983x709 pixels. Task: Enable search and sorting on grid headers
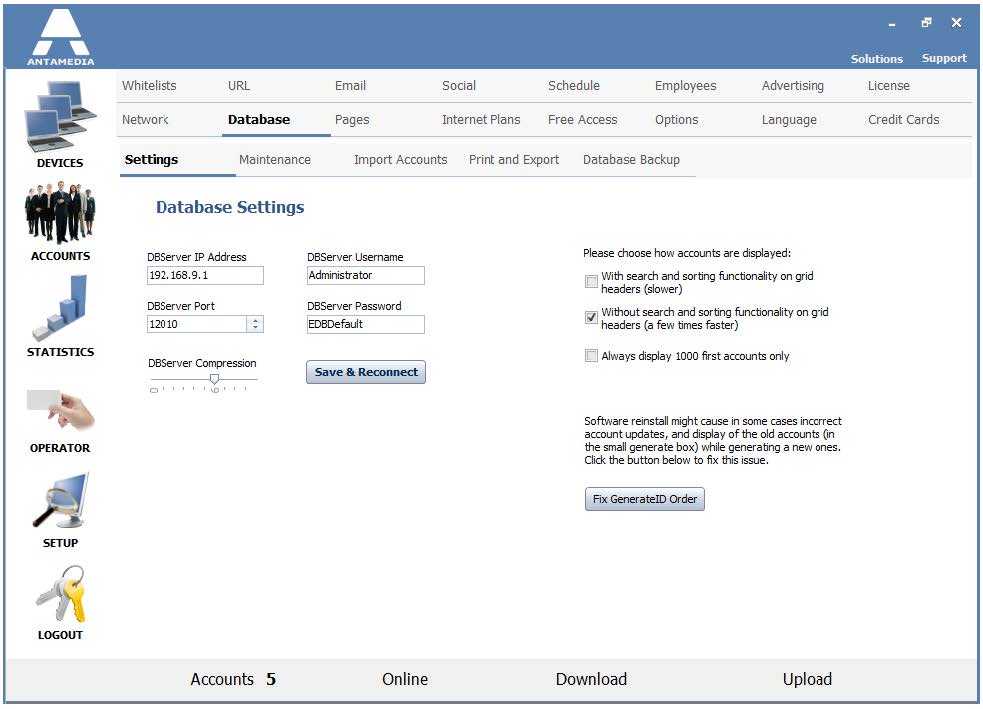(591, 281)
